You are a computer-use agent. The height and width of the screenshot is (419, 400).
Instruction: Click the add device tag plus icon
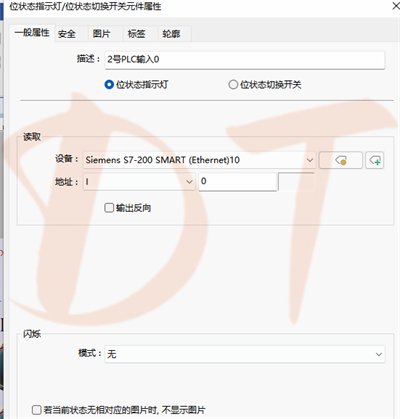[x=374, y=160]
